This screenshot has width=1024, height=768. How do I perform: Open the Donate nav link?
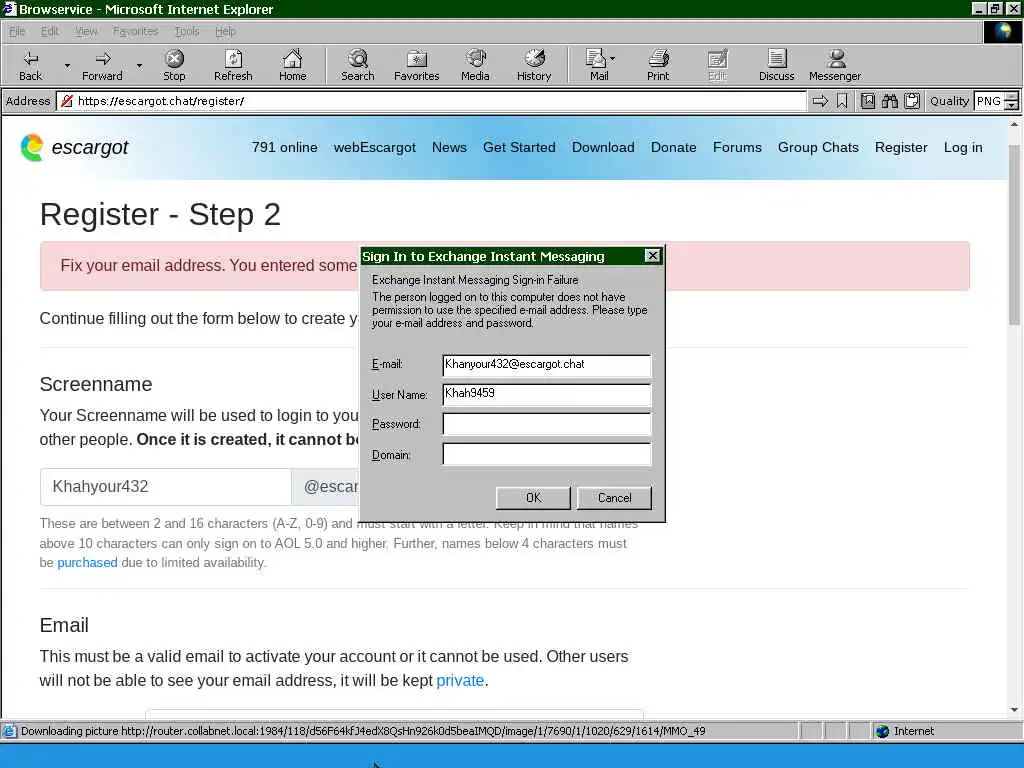[x=673, y=148]
